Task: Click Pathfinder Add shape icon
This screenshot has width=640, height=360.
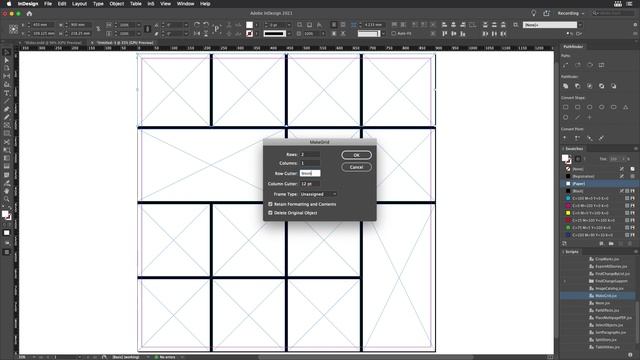Action: [565, 86]
